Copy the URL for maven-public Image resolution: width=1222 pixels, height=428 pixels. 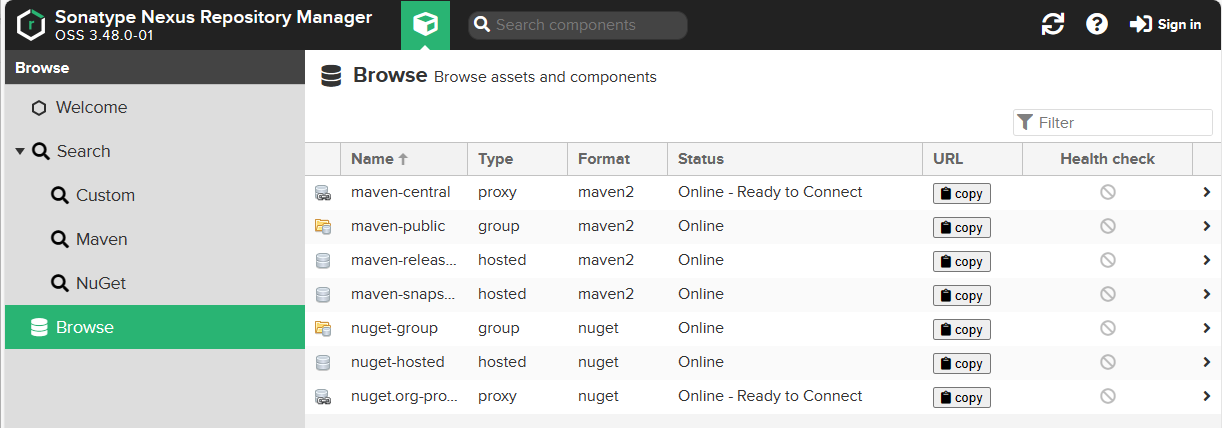(961, 228)
